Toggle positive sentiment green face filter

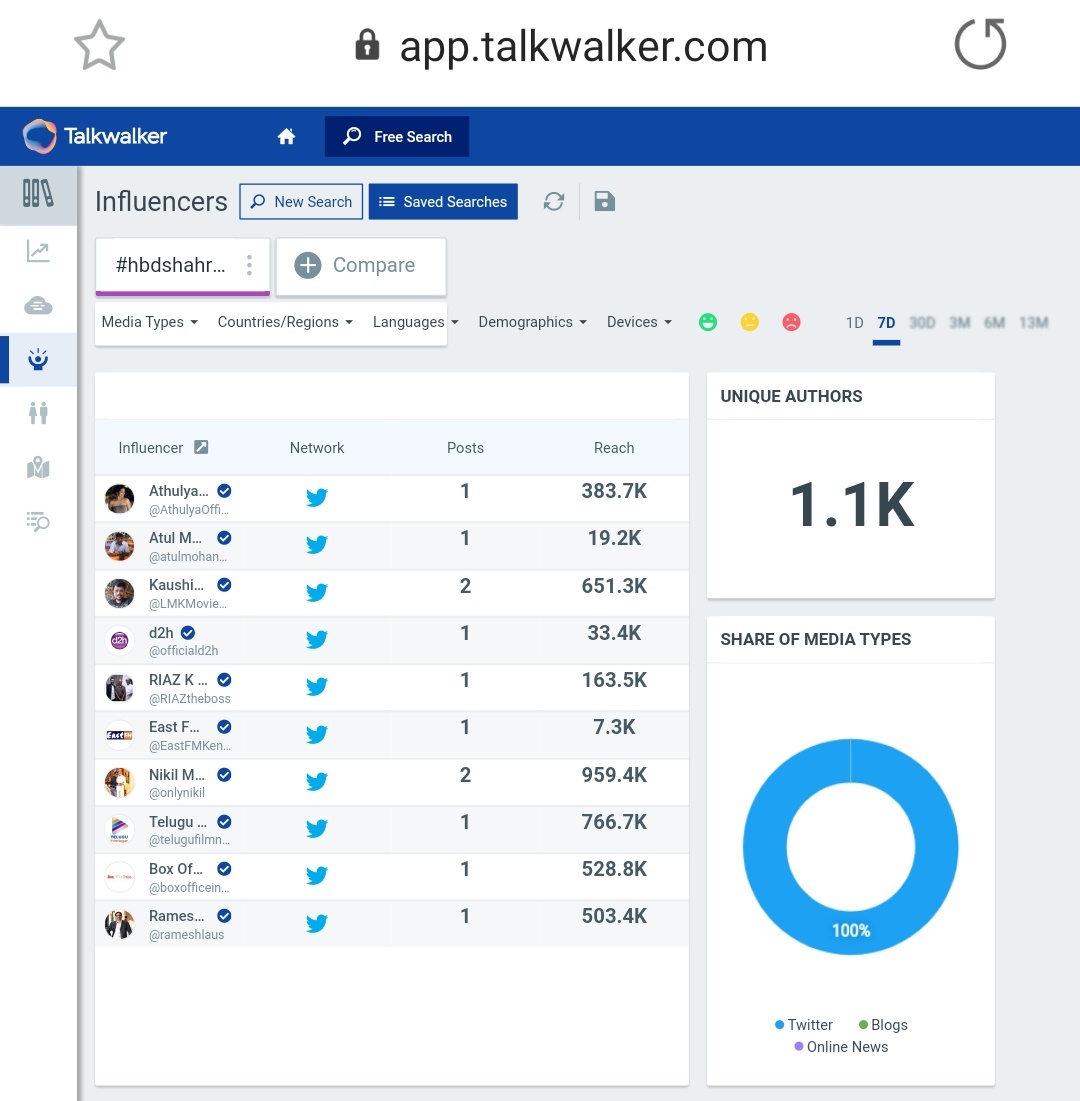point(708,322)
